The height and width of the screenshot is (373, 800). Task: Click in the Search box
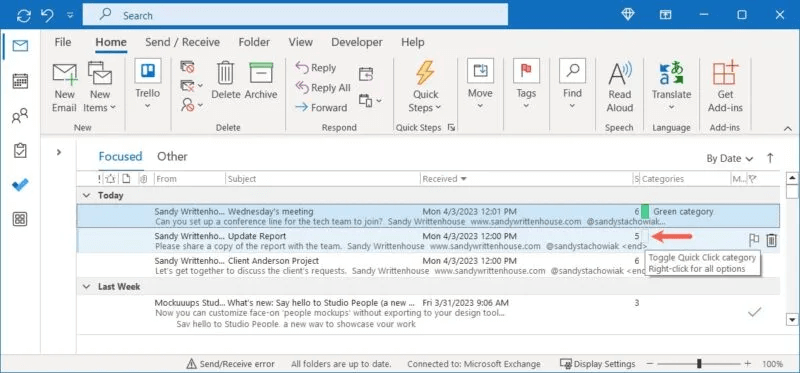click(x=295, y=15)
